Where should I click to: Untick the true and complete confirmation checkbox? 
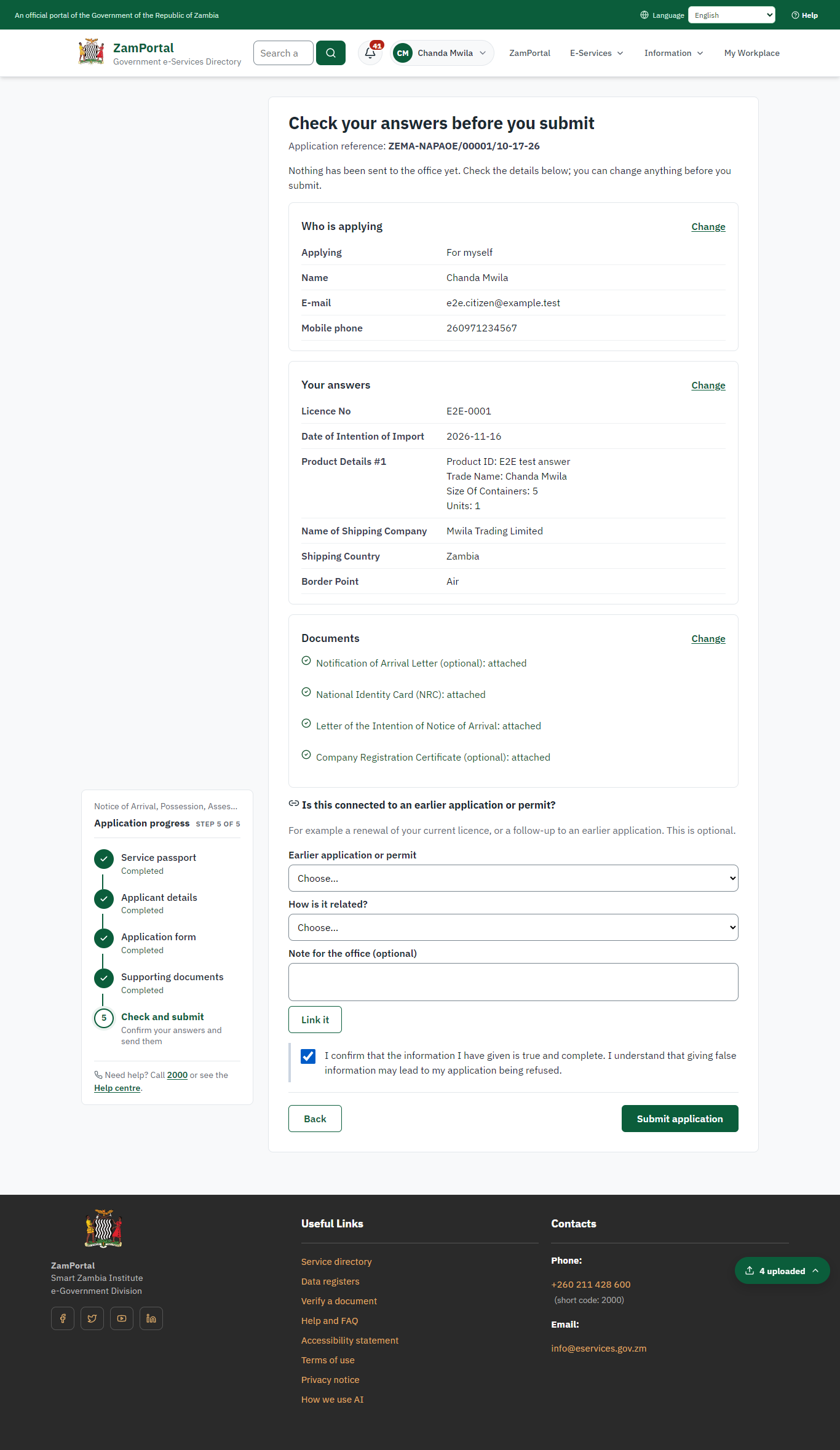tap(308, 1056)
